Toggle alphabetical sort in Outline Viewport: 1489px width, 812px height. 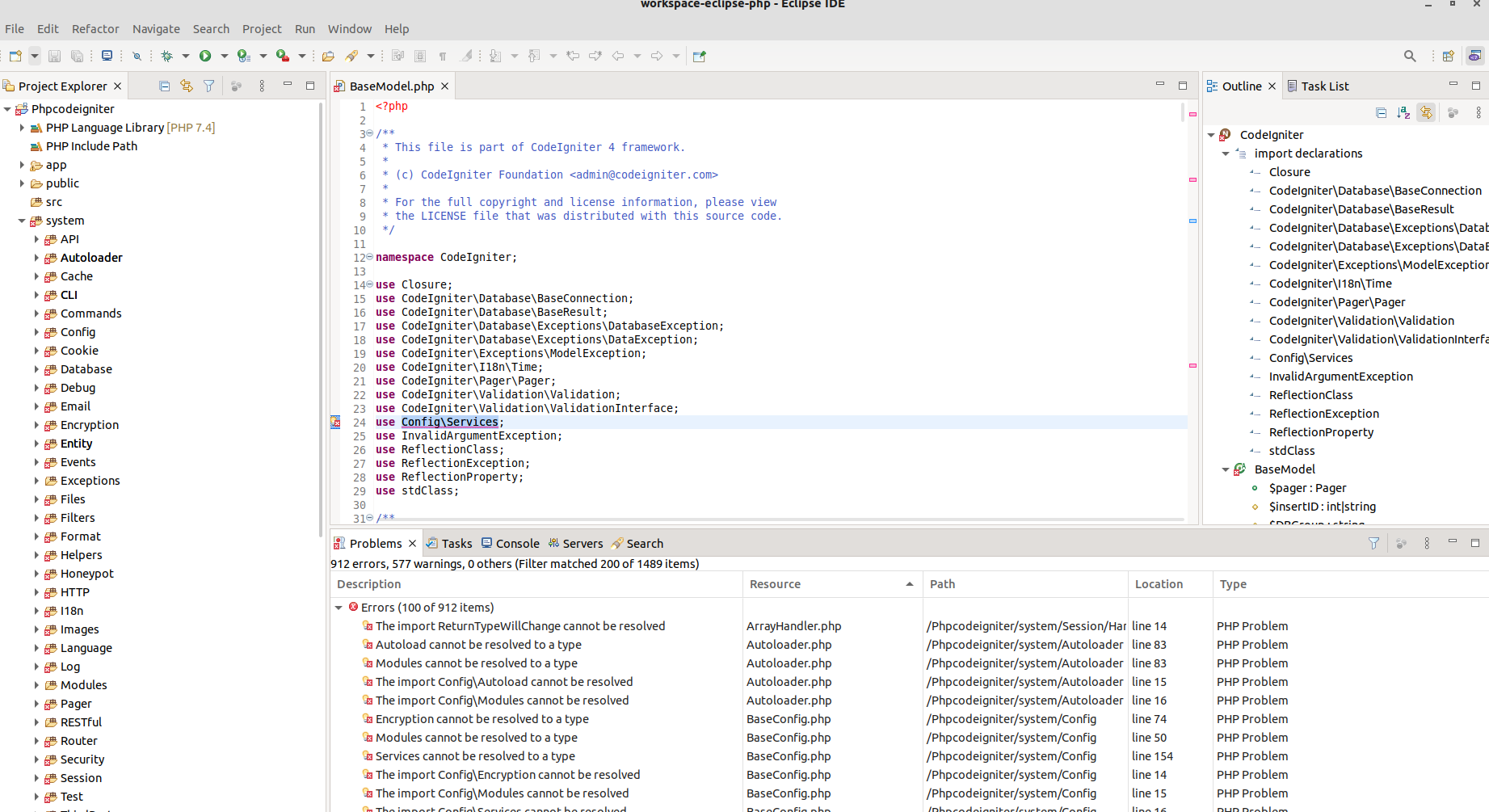(1403, 113)
